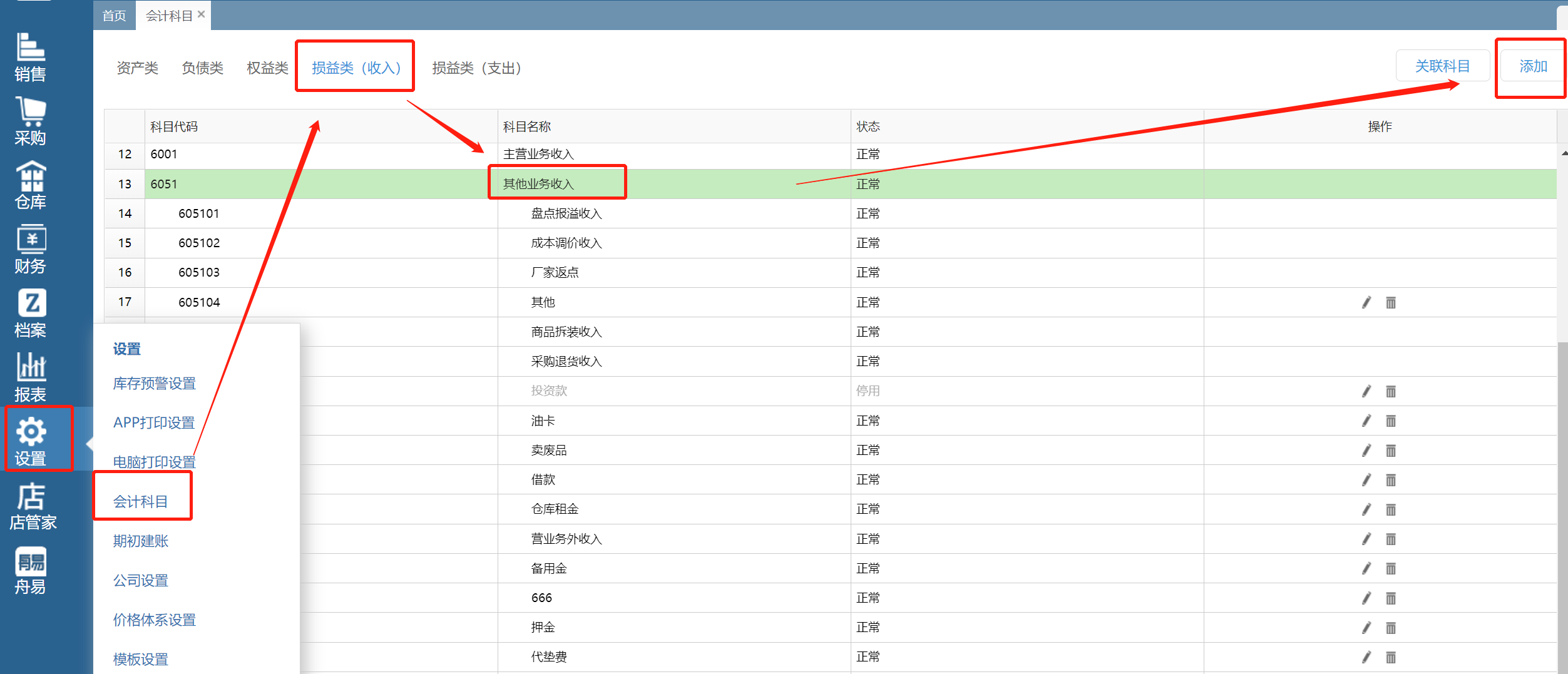Delete the 卖废品 row with trash icon
The height and width of the screenshot is (674, 1568).
click(x=1391, y=451)
